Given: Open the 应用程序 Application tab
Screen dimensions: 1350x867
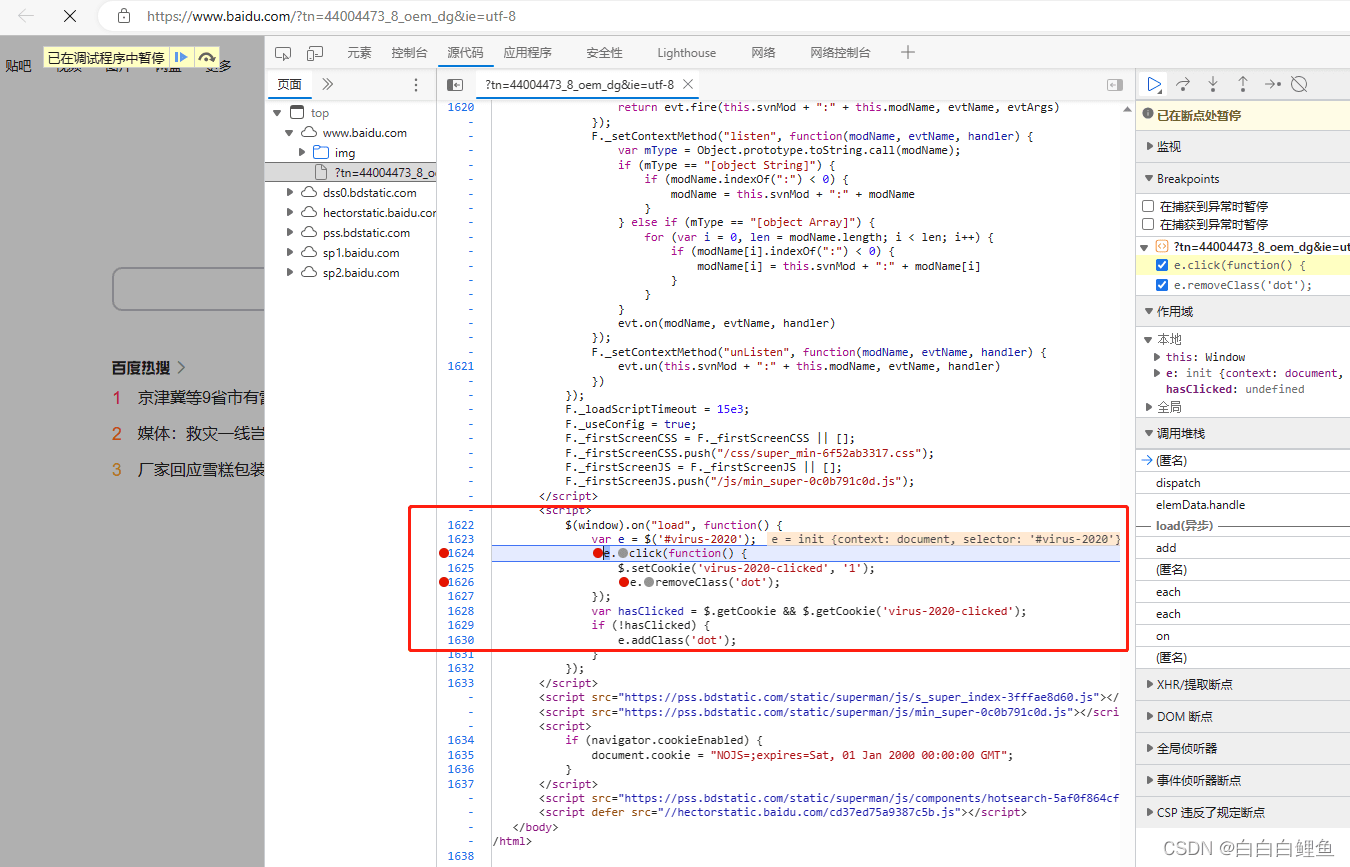Looking at the screenshot, I should click(x=527, y=53).
